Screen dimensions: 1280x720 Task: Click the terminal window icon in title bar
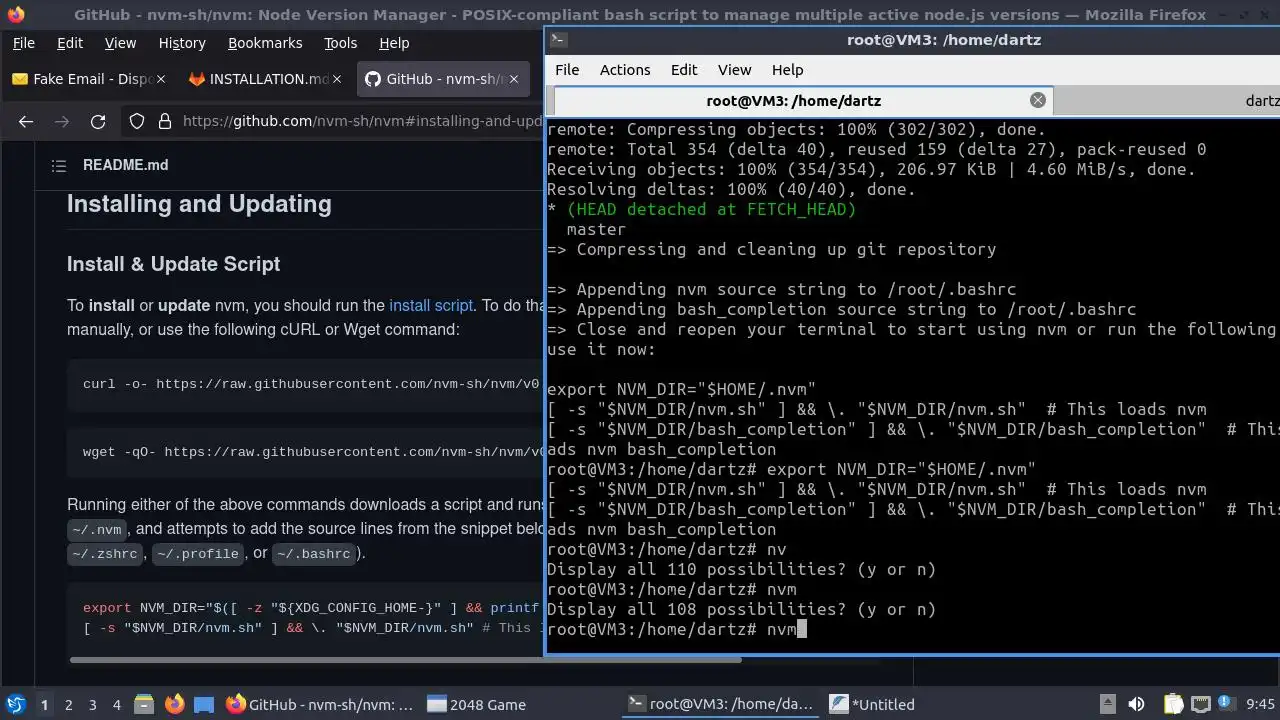[x=559, y=40]
